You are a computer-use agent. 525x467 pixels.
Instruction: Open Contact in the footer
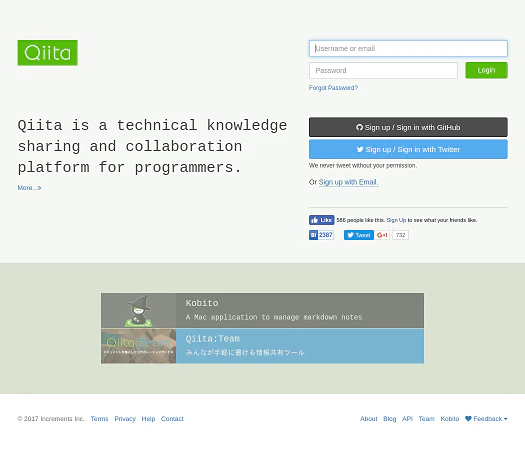click(x=172, y=419)
